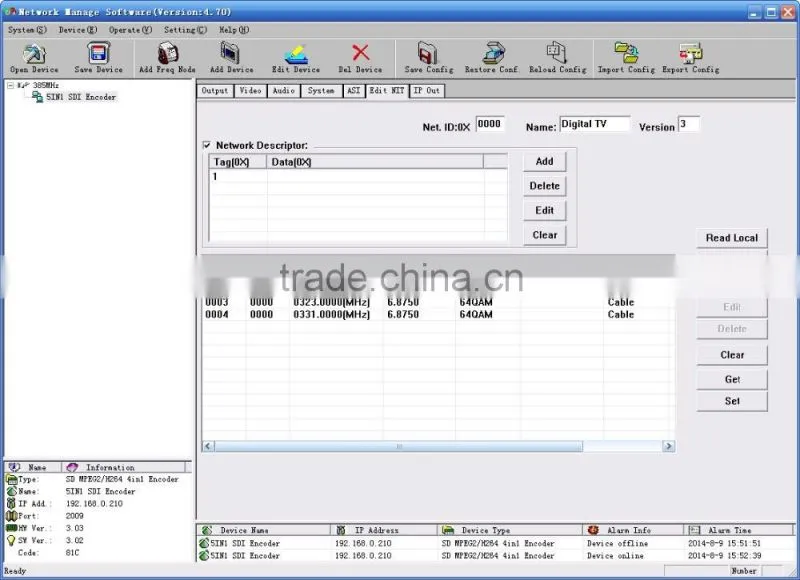Click the Name column header icon in info panel

14,467
